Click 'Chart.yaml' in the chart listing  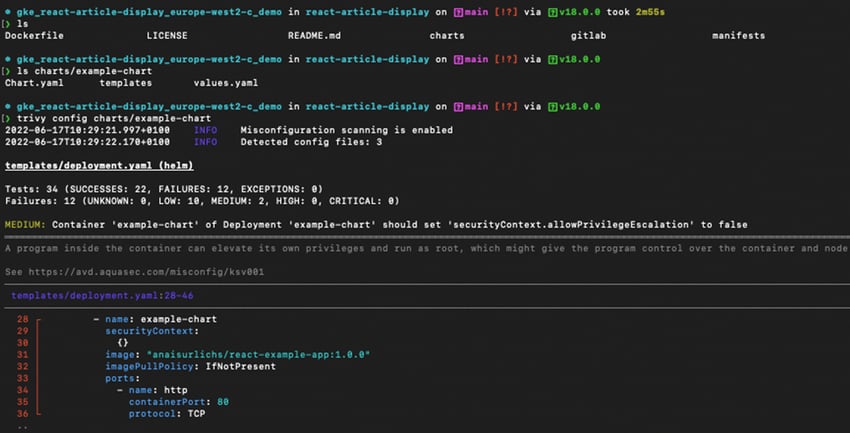pyautogui.click(x=34, y=83)
